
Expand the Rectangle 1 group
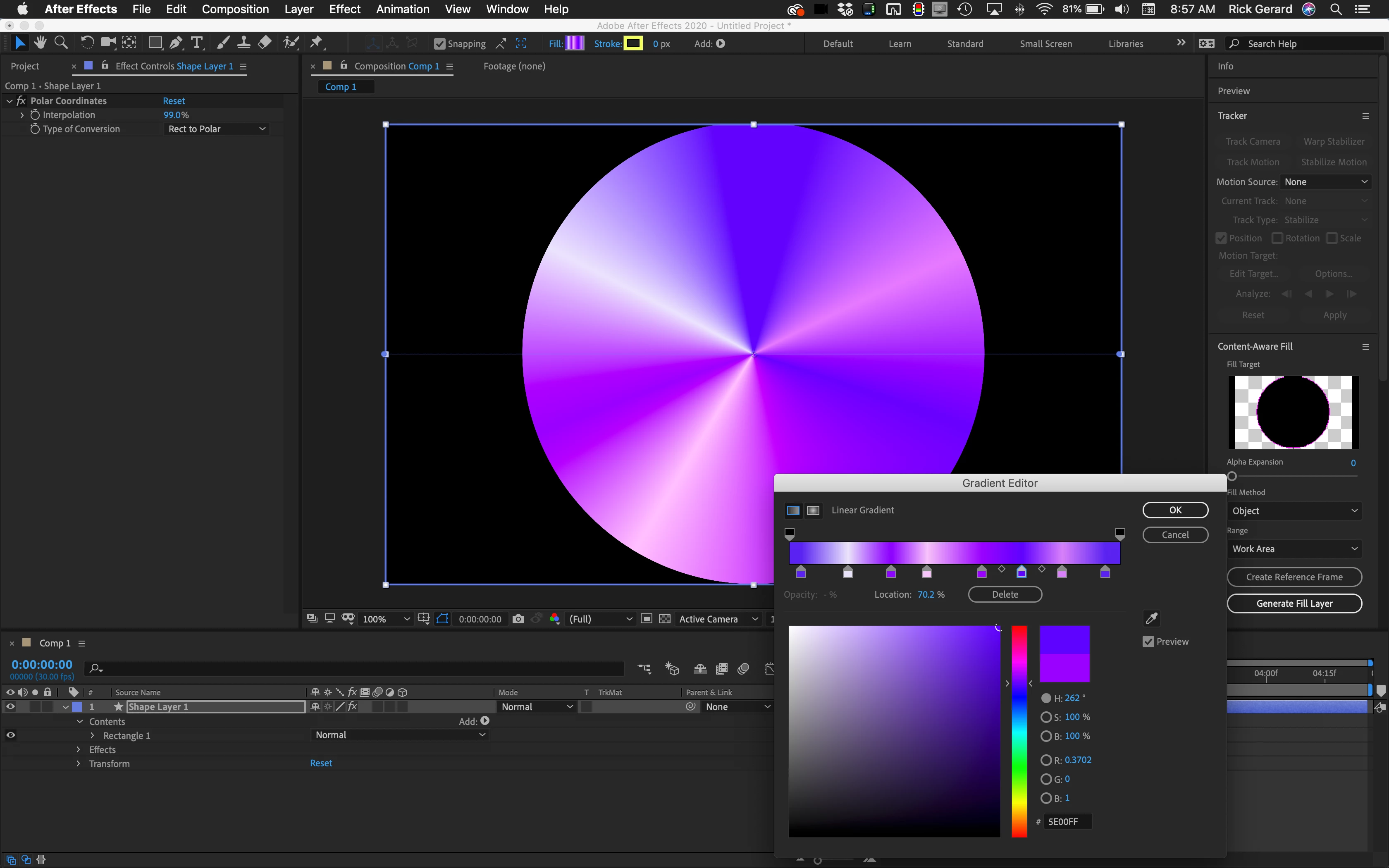click(93, 735)
